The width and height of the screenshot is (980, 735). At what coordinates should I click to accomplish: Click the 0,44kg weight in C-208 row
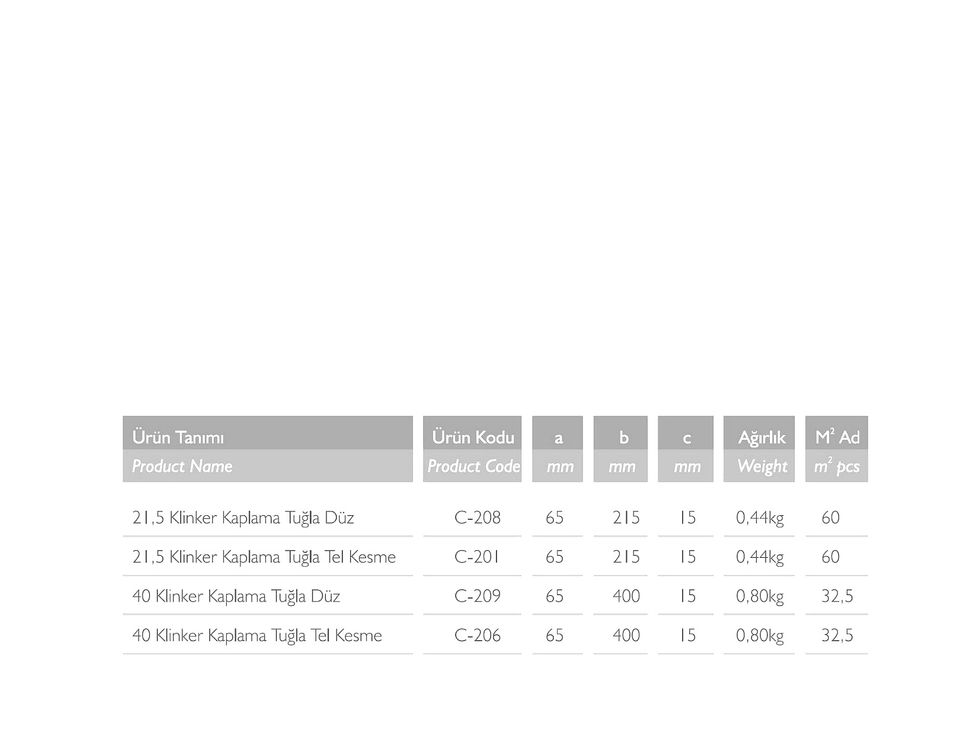point(759,518)
